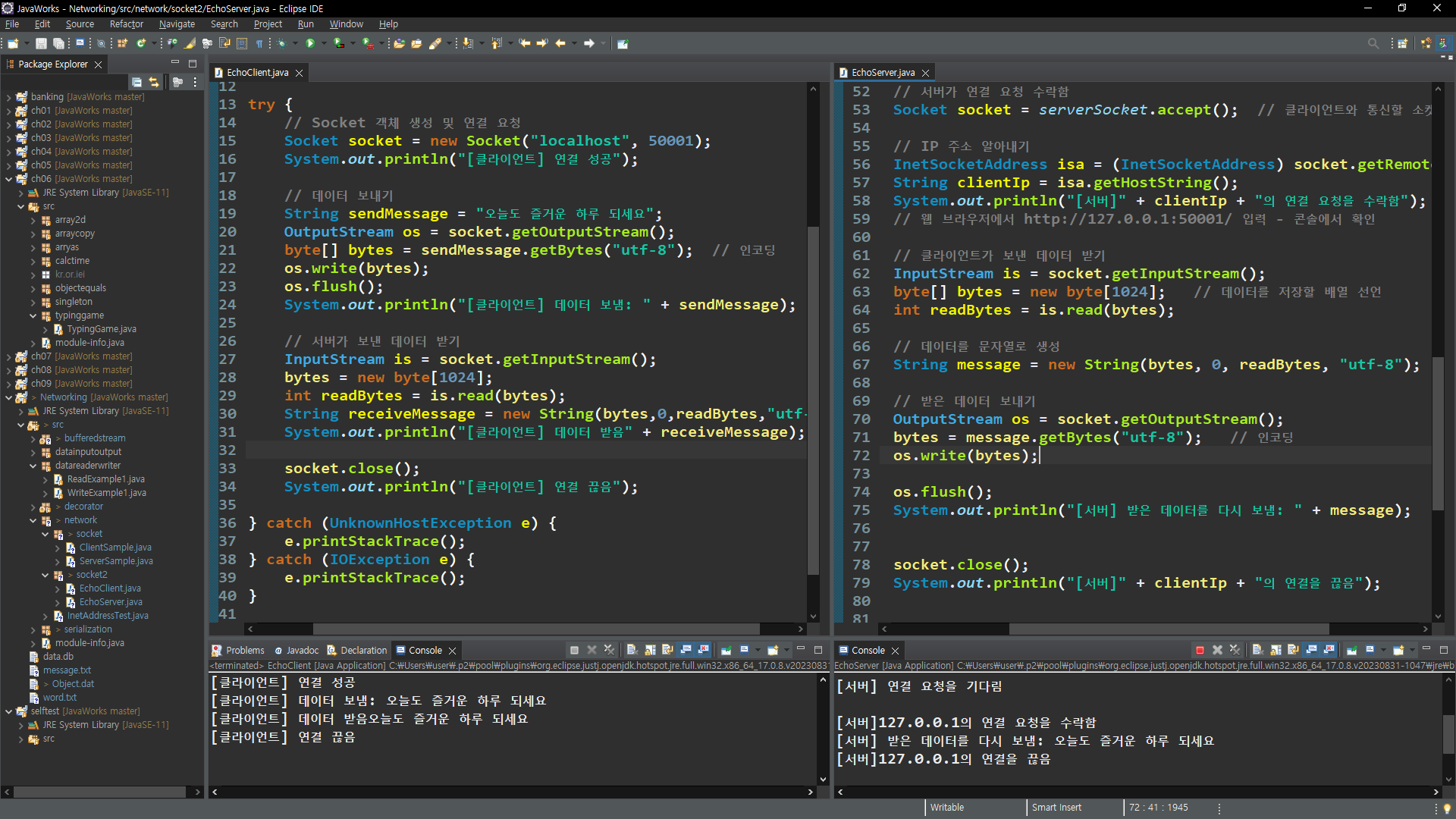
Task: Click the Save All toolbar icon
Action: [x=58, y=43]
